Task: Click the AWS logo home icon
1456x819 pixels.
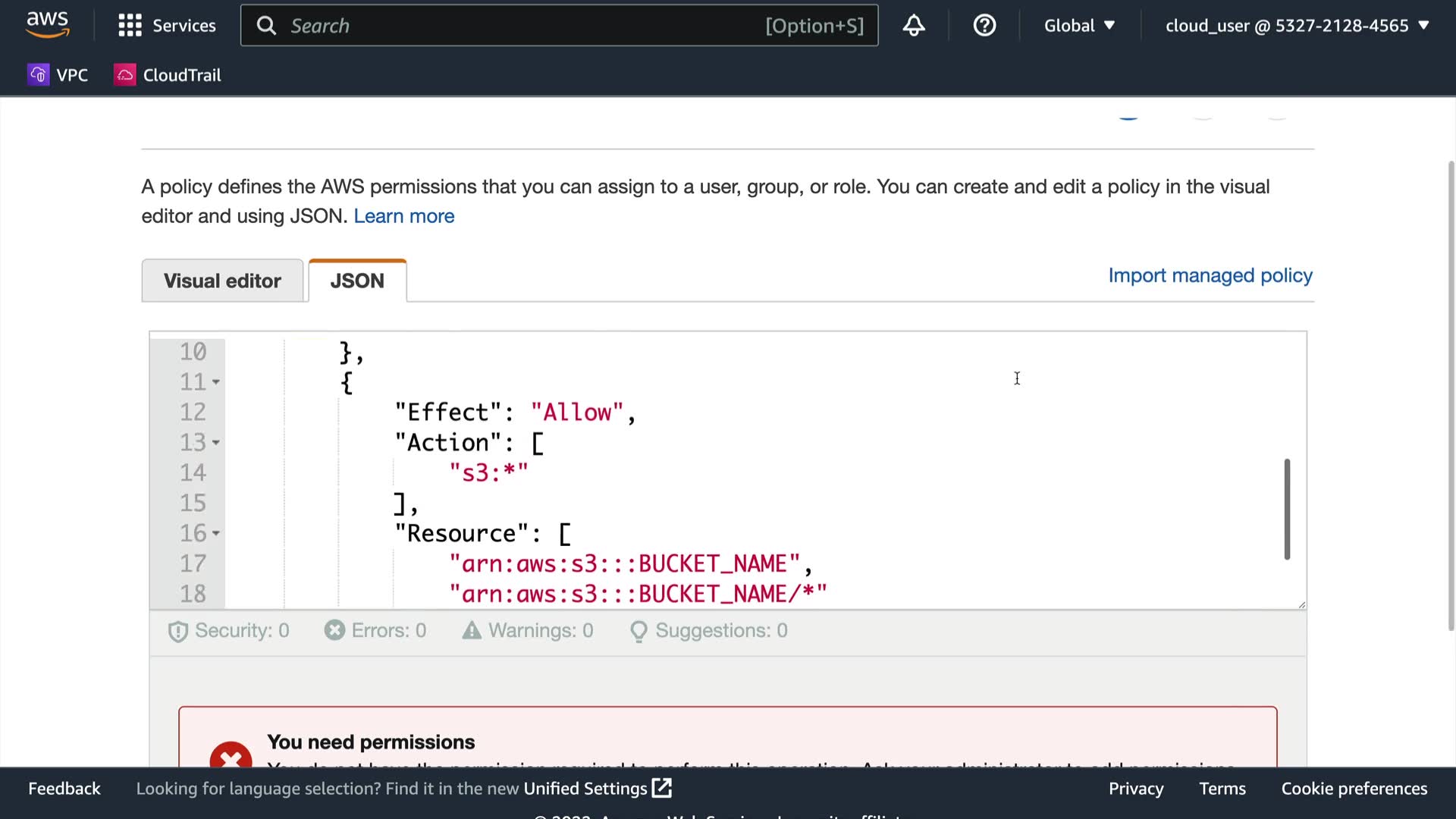Action: (47, 24)
